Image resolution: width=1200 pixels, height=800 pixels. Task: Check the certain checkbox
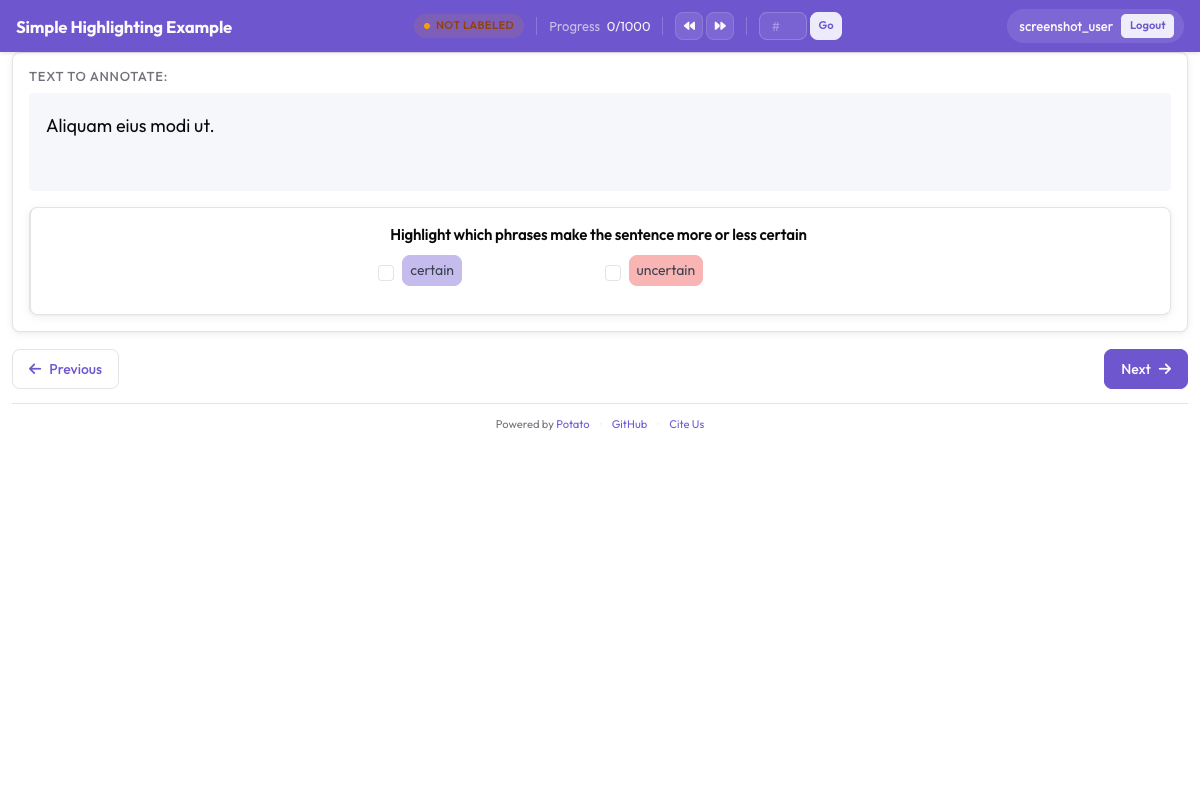pos(386,272)
